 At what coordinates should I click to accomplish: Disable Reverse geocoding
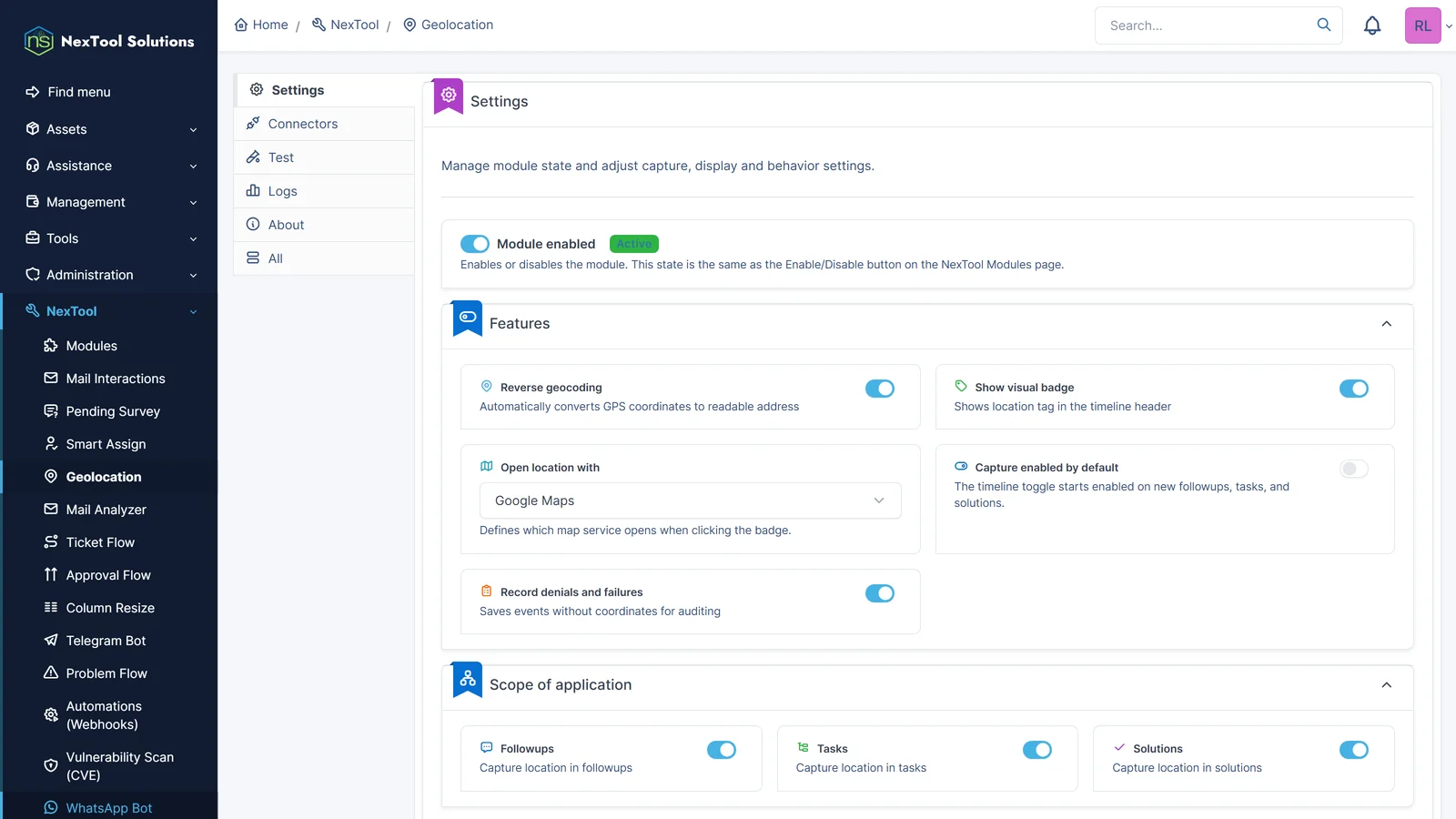pyautogui.click(x=880, y=389)
